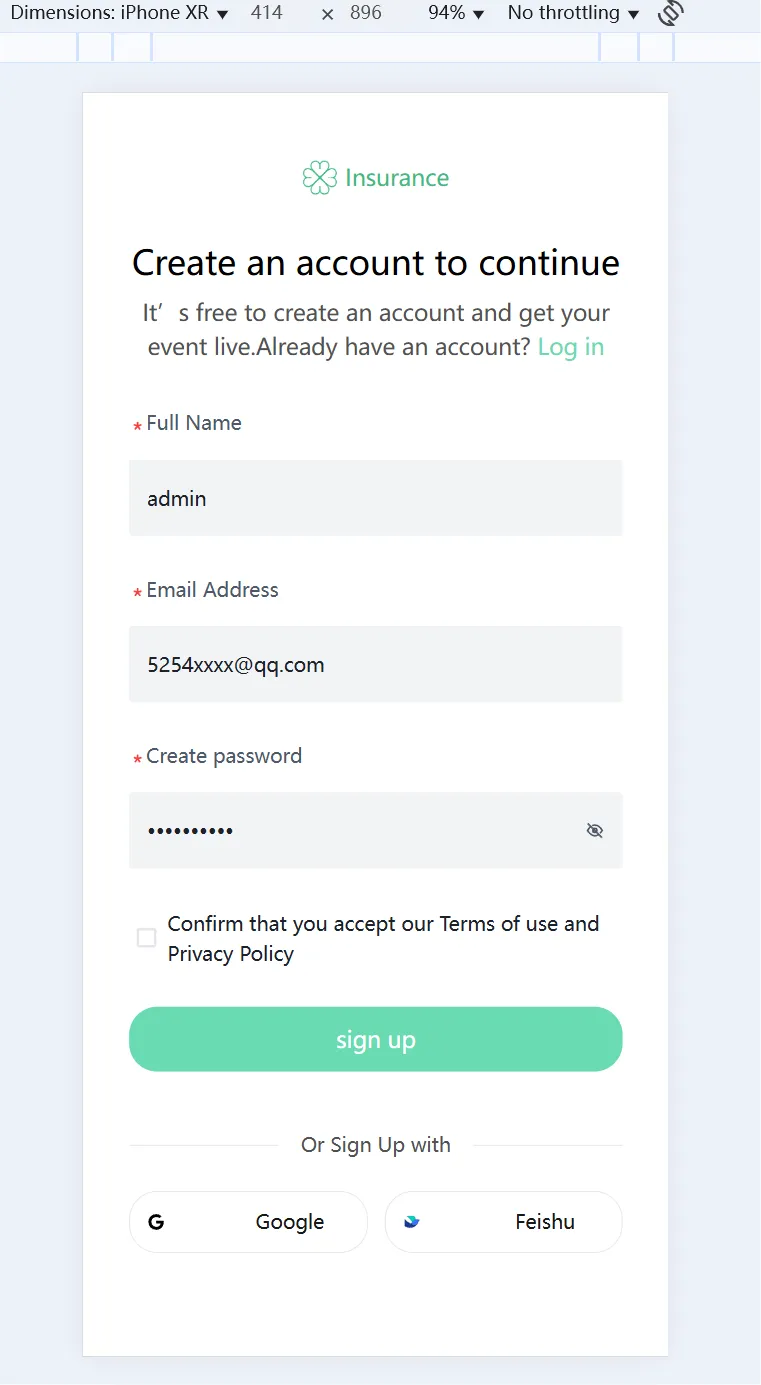Click the Feishu logo icon
The height and width of the screenshot is (1385, 761).
(411, 1222)
